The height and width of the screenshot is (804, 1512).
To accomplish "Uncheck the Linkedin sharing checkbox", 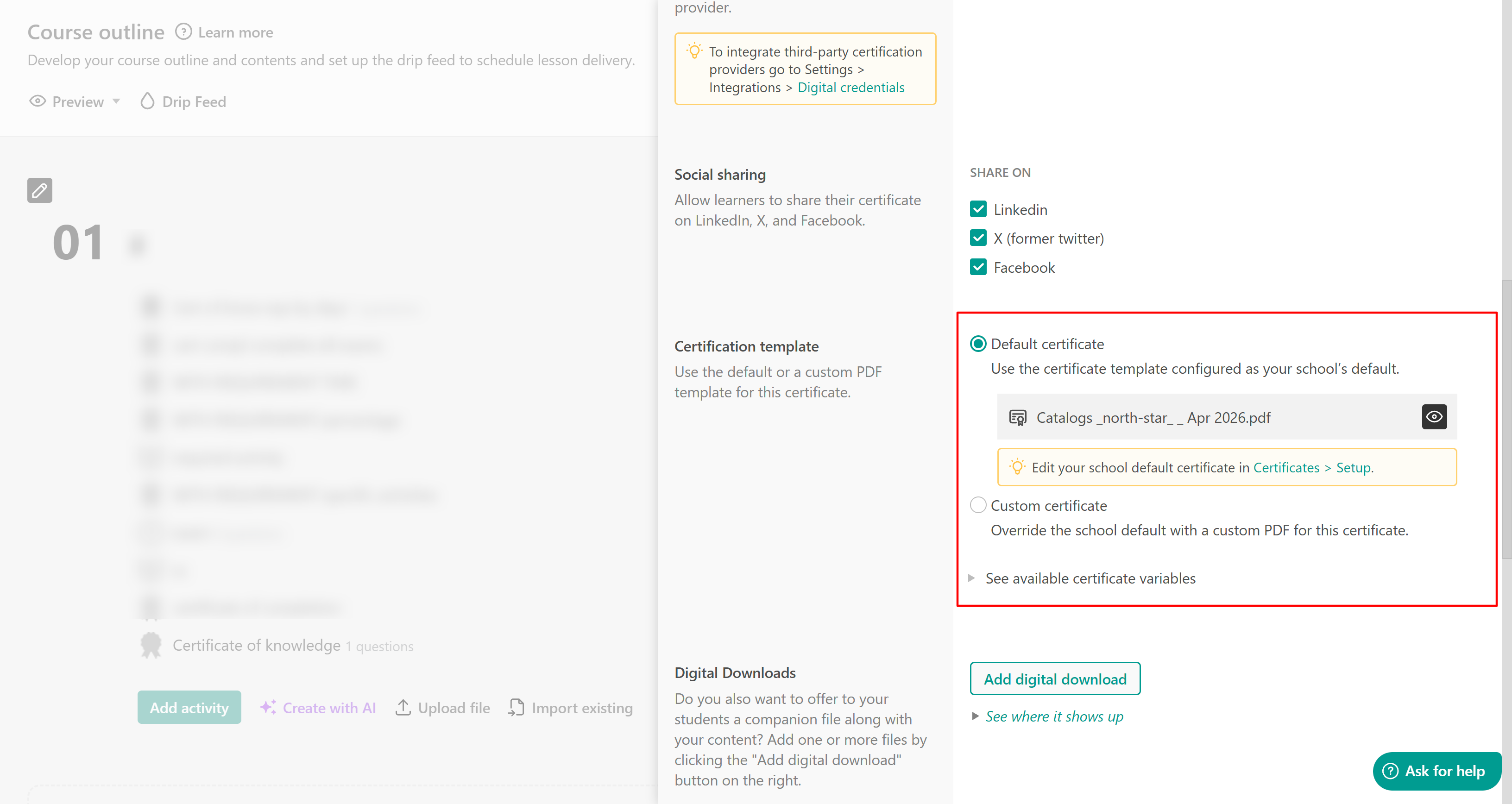I will (978, 209).
